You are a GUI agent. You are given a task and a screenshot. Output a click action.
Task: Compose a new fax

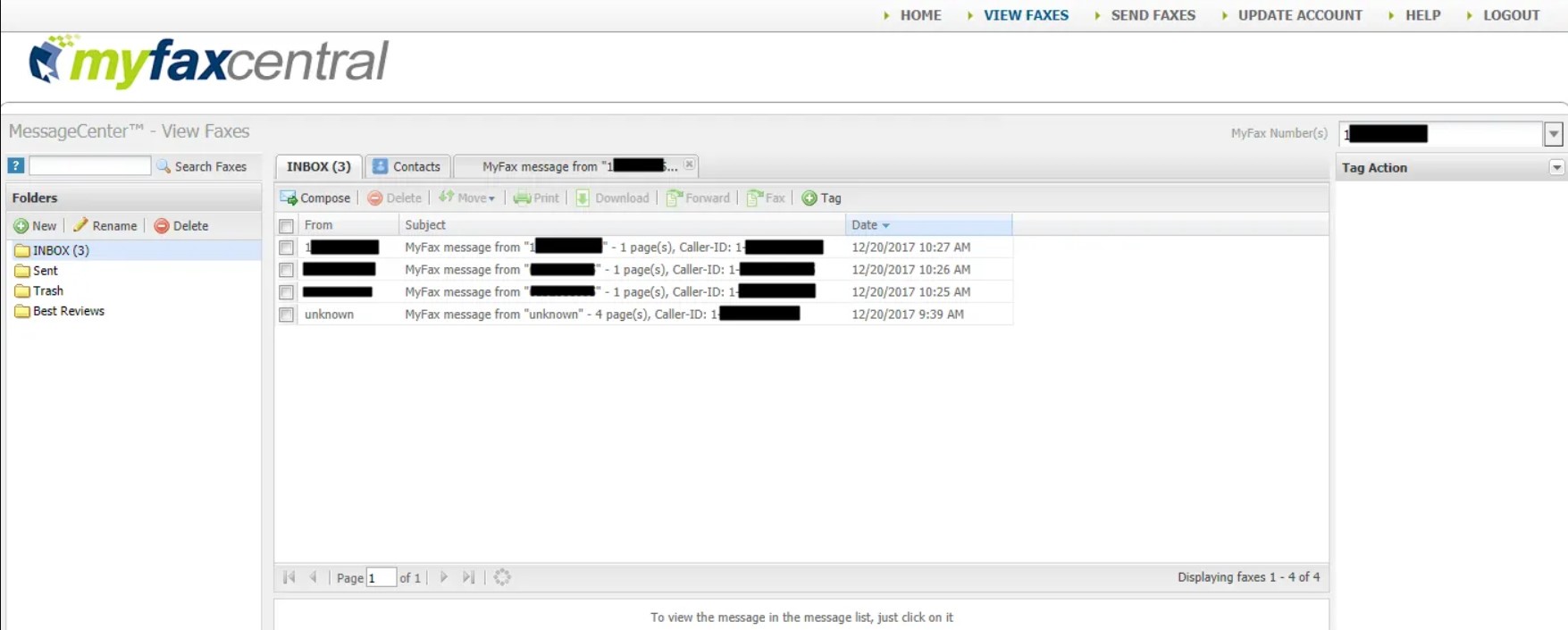pyautogui.click(x=315, y=198)
